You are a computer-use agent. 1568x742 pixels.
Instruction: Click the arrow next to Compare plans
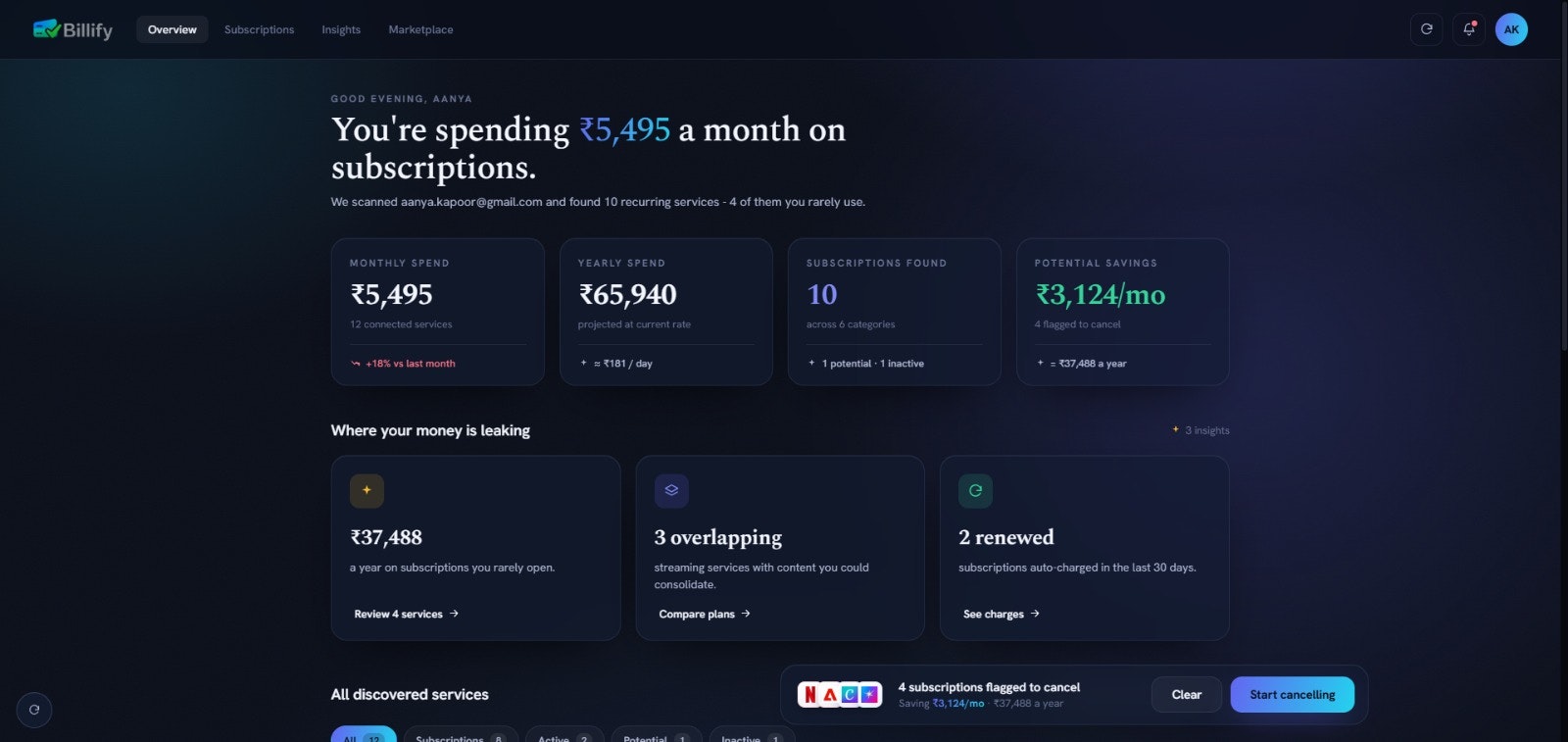pyautogui.click(x=746, y=614)
